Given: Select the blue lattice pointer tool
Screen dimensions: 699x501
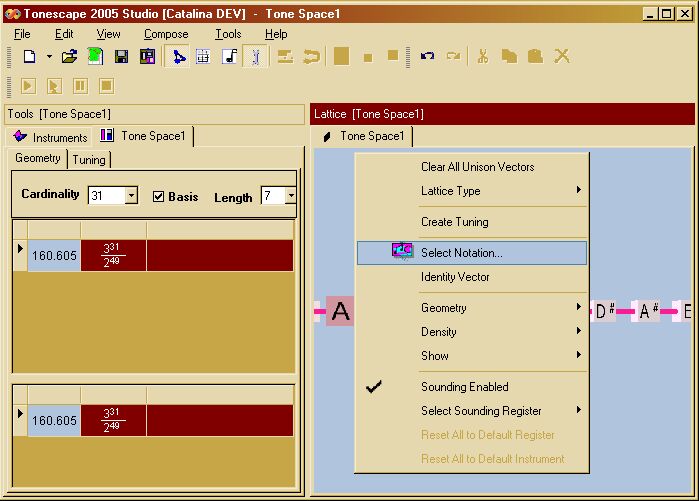Looking at the screenshot, I should (x=178, y=57).
